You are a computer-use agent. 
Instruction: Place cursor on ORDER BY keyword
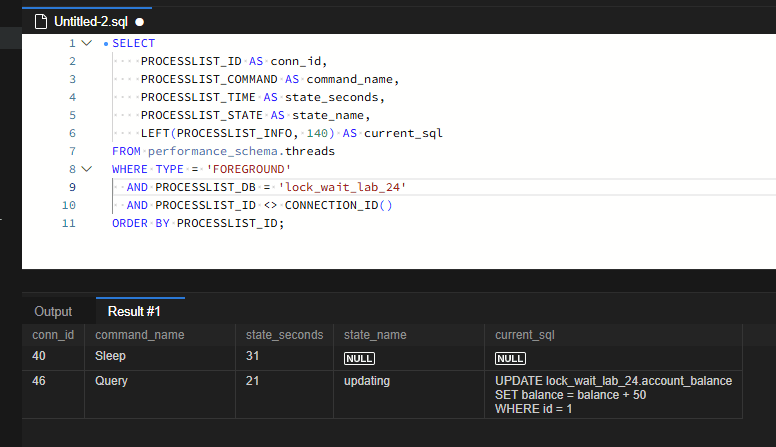point(141,223)
